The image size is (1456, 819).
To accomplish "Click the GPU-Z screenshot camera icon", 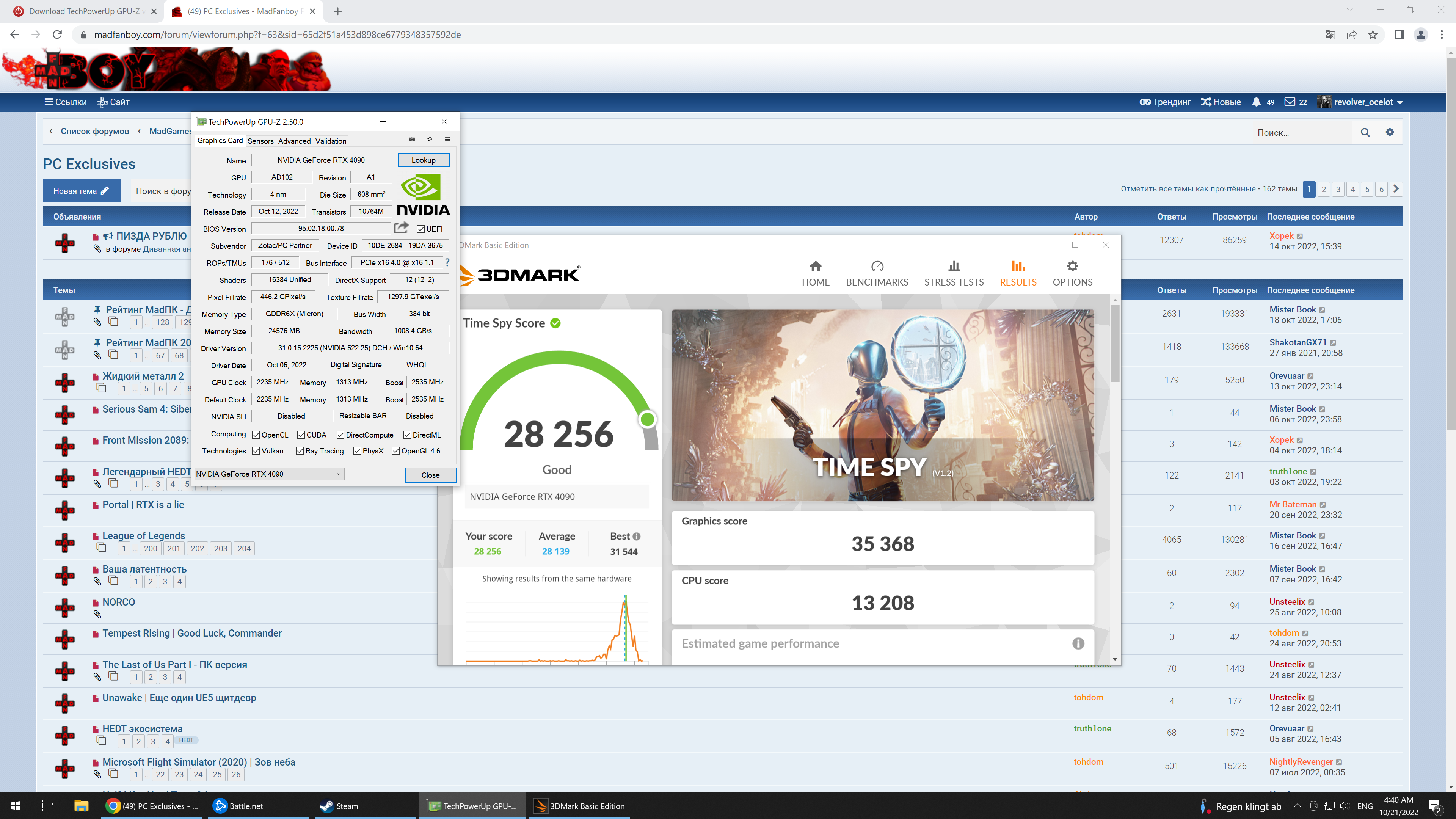I will pos(411,139).
